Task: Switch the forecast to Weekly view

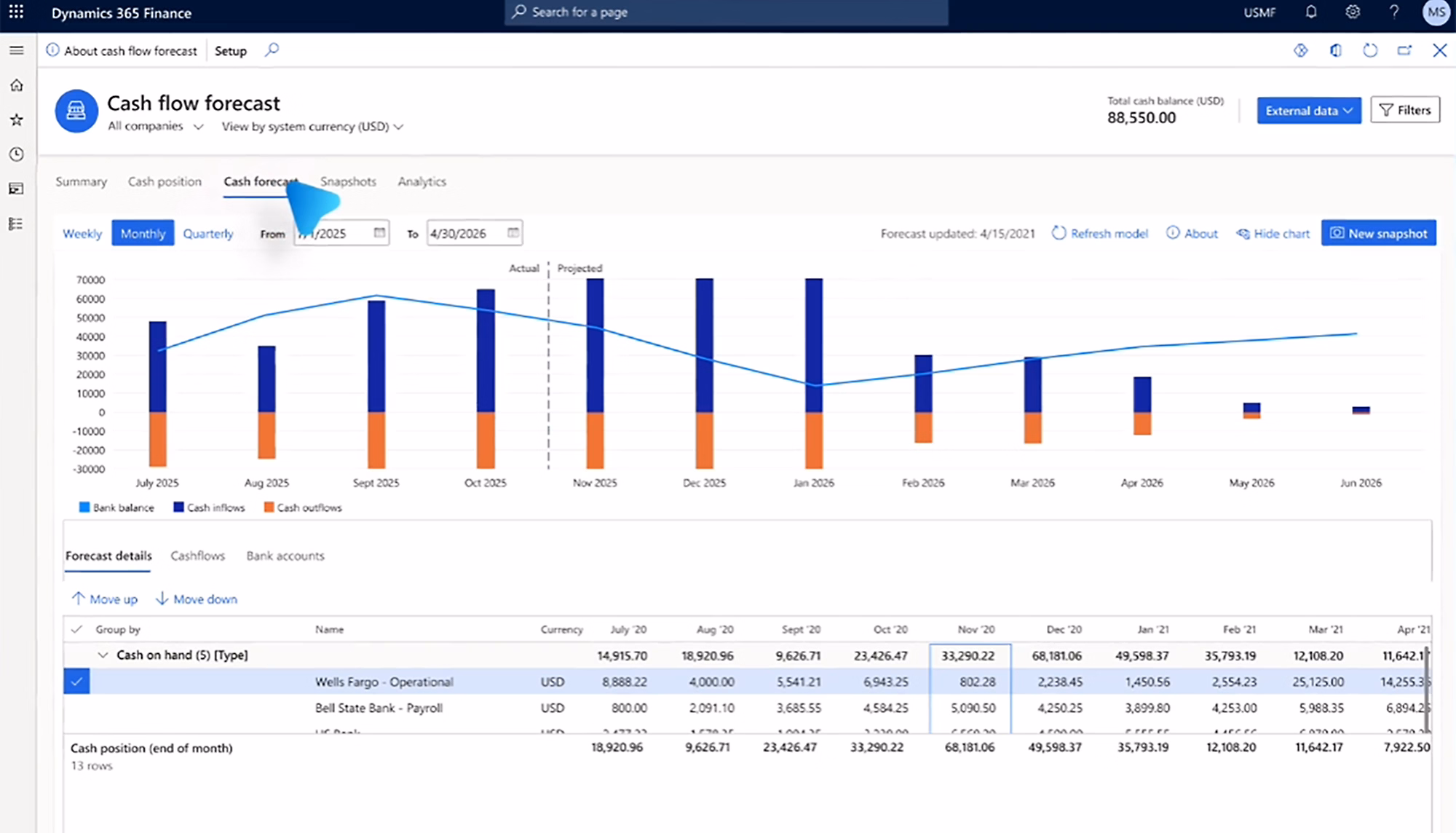Action: point(82,233)
